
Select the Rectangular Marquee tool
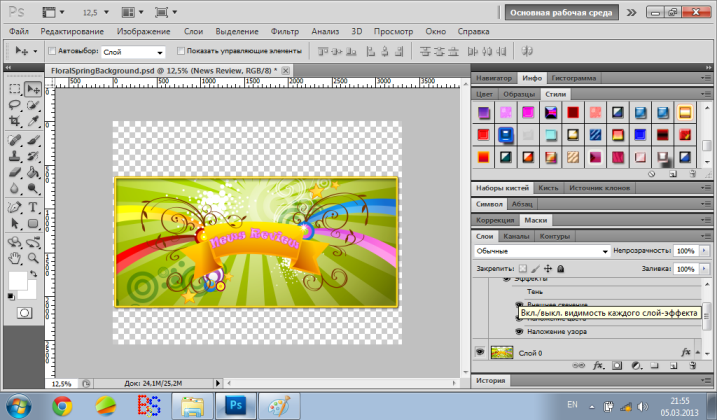[15, 88]
